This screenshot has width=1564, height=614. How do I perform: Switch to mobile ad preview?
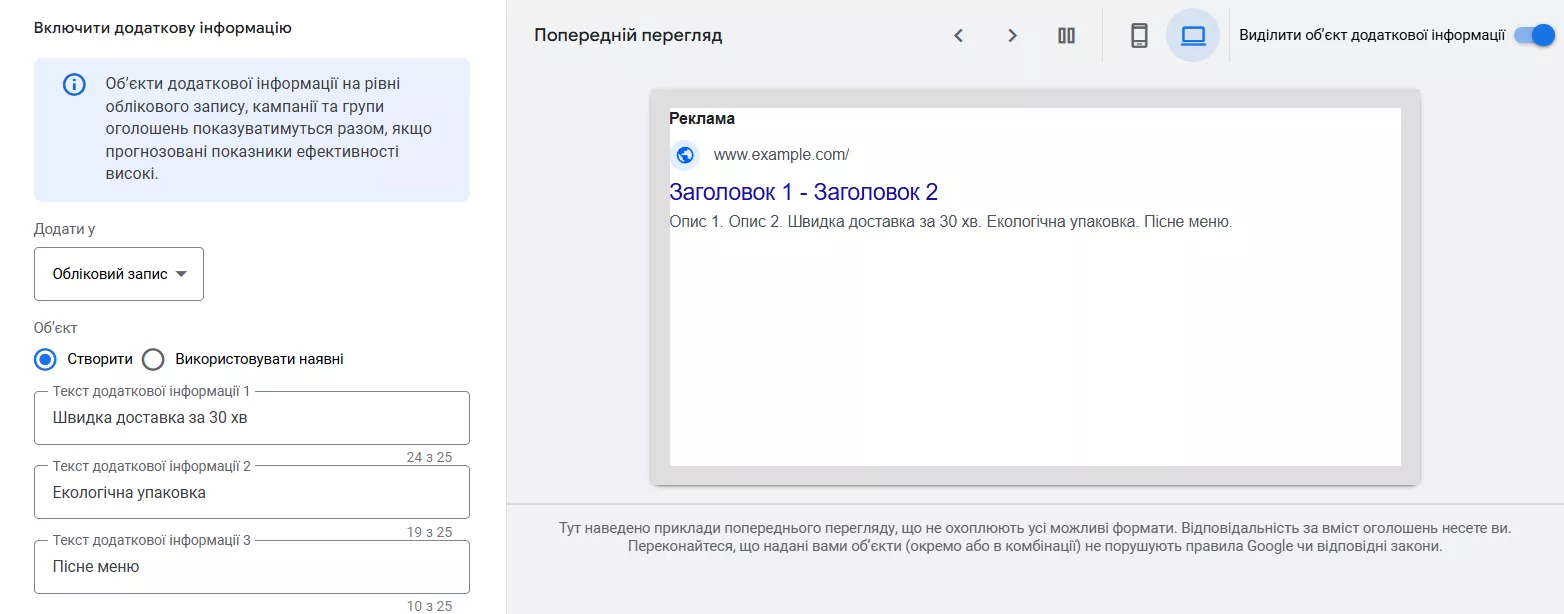coord(1137,34)
